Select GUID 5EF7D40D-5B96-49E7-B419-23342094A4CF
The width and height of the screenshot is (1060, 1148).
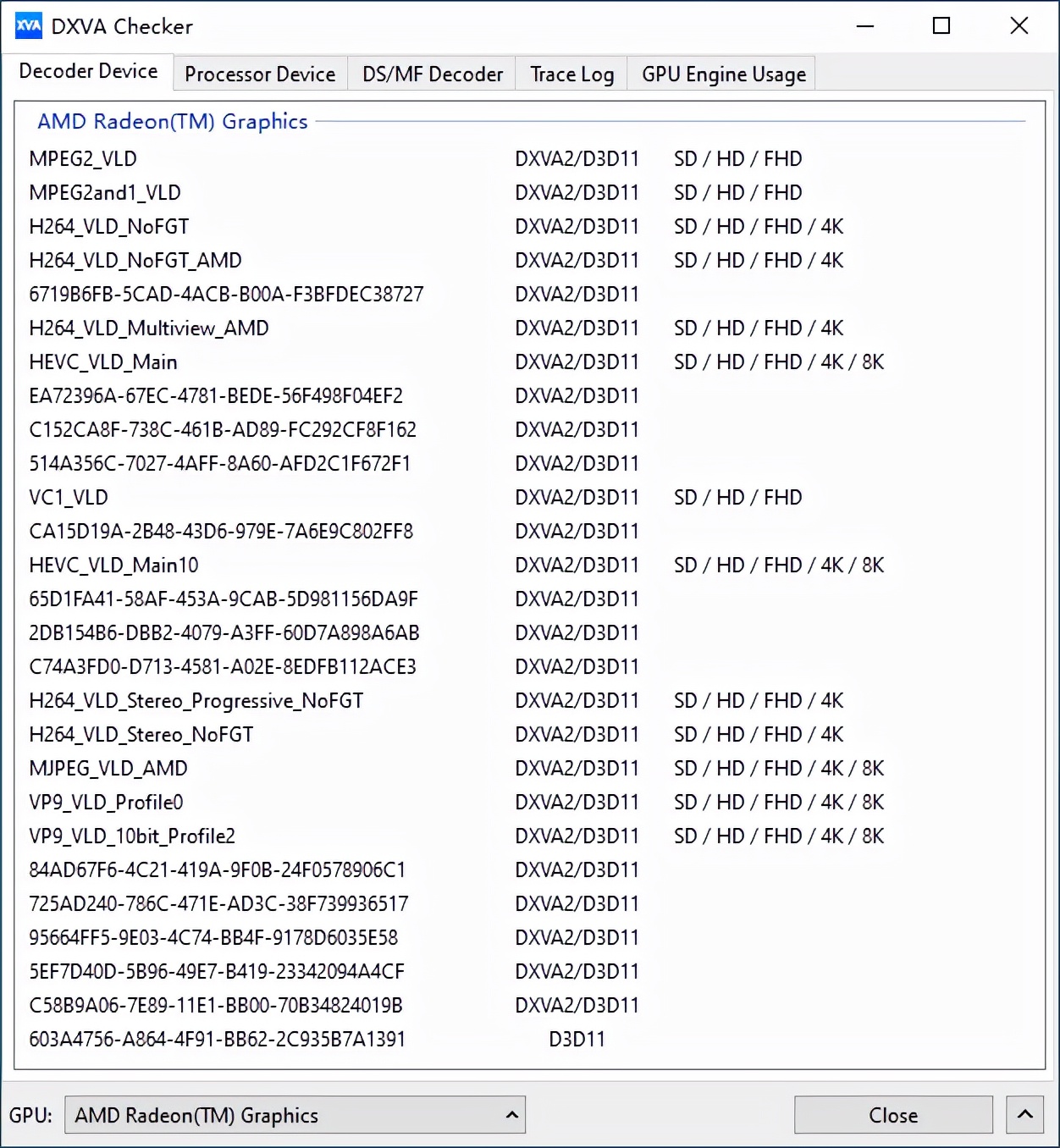tap(217, 971)
